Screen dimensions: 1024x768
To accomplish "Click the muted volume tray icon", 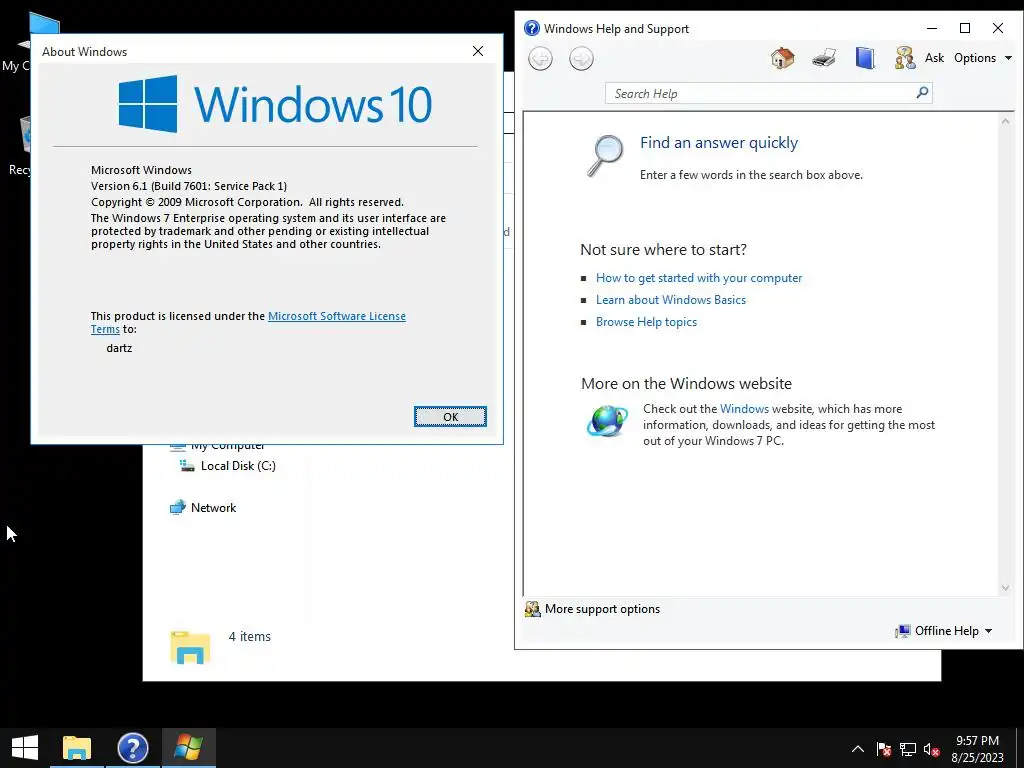I will click(932, 749).
